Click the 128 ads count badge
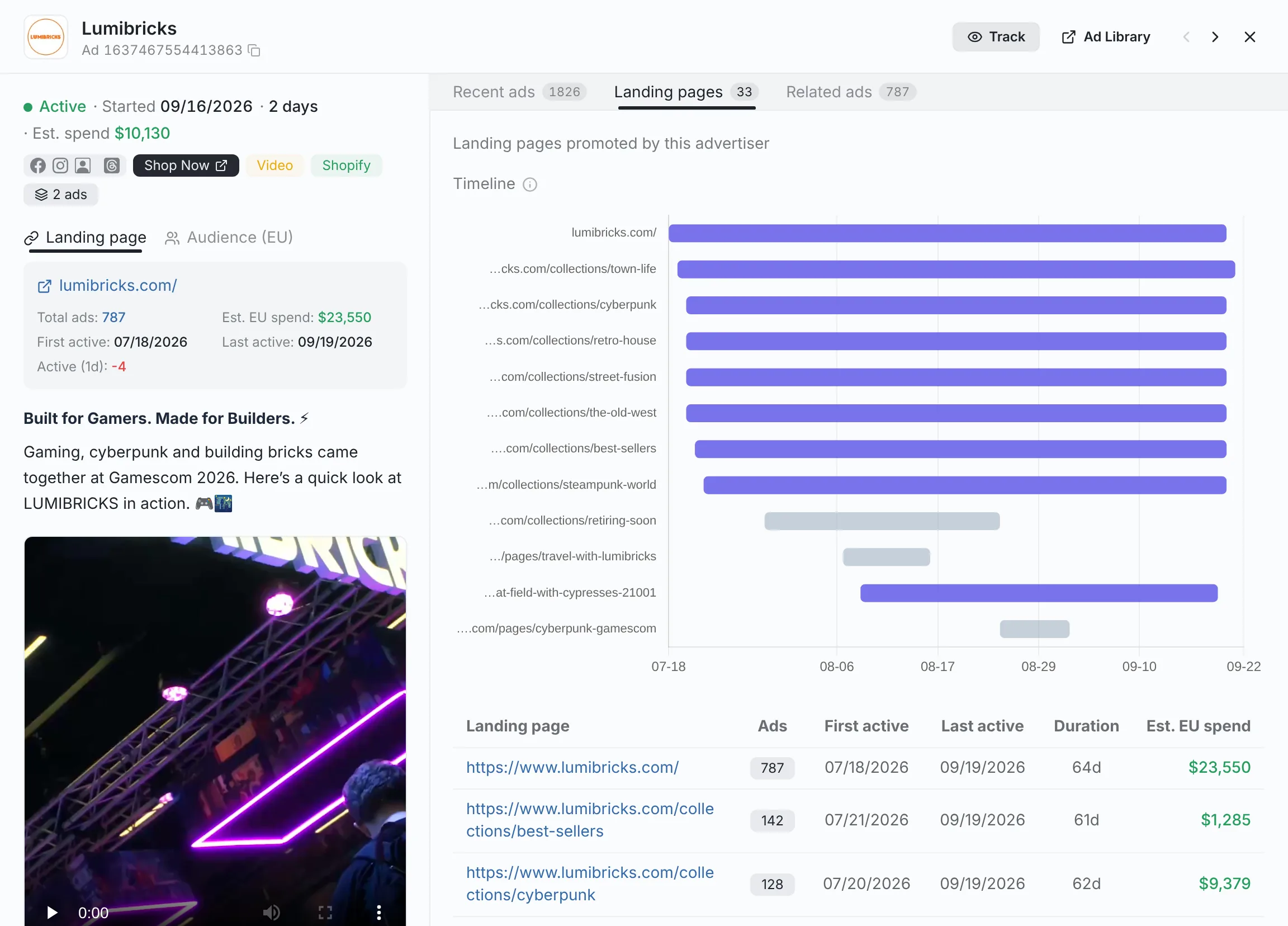Image resolution: width=1288 pixels, height=926 pixels. [x=773, y=884]
